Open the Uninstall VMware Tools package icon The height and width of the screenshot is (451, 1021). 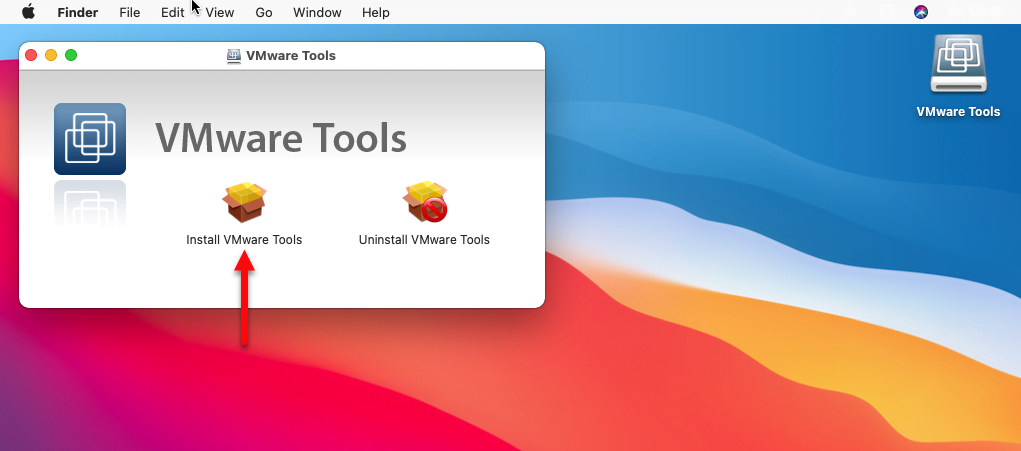(x=425, y=202)
